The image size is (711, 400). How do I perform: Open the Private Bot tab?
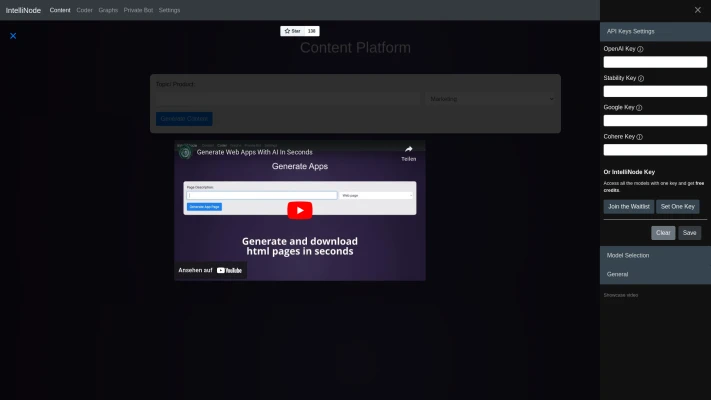[138, 10]
